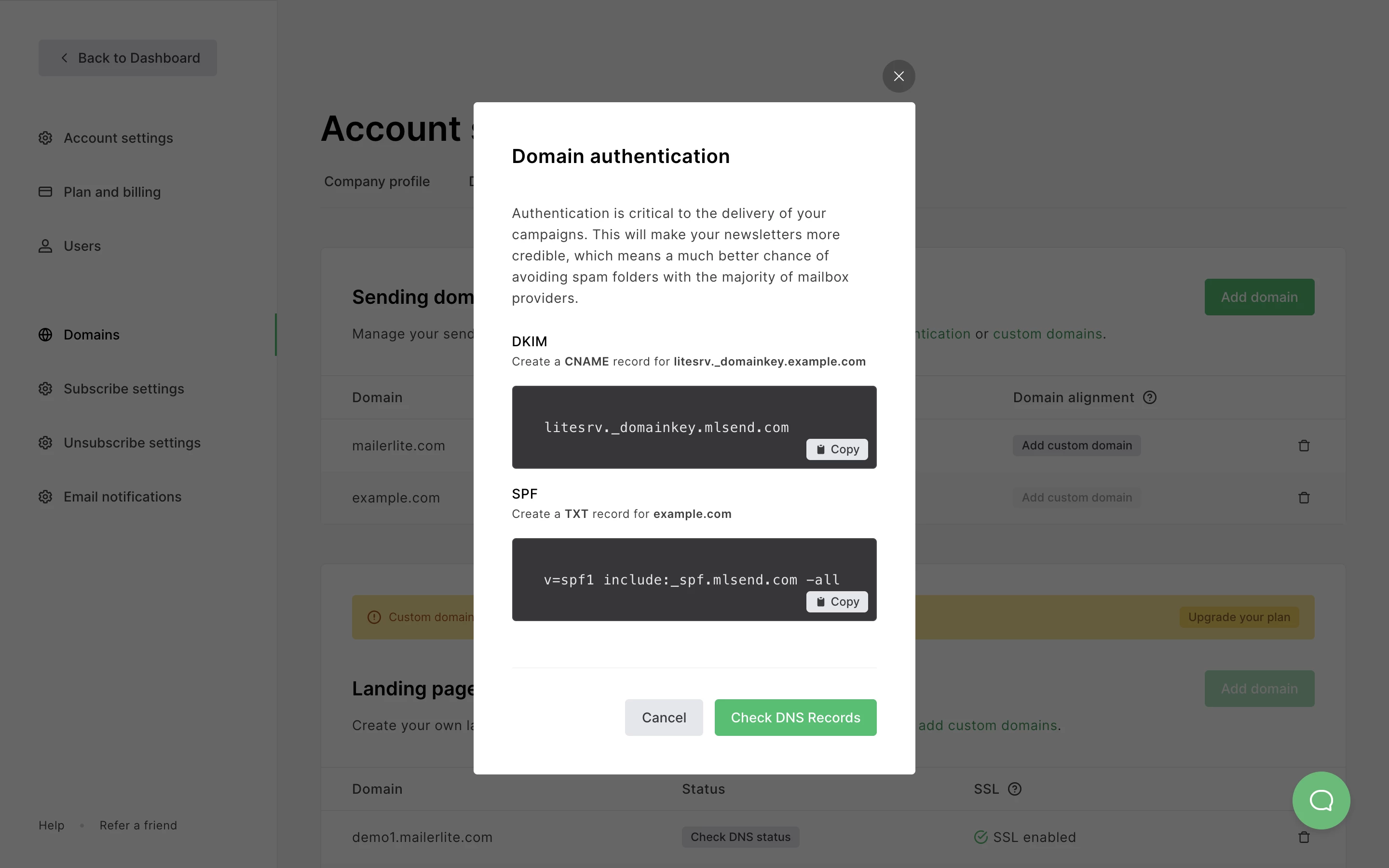Screen dimensions: 1389x868
Task: Delete the example.com sending domain
Action: tap(1304, 498)
